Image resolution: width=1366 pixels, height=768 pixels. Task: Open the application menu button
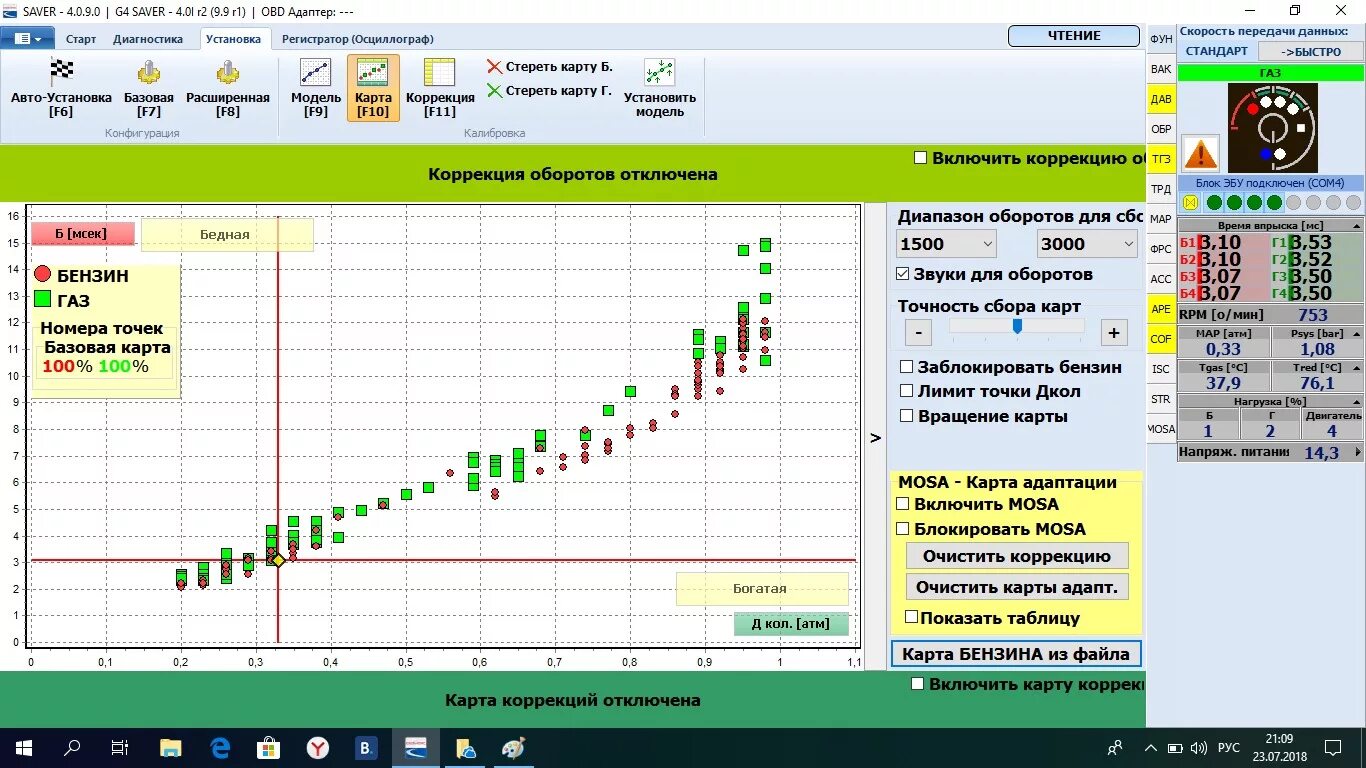(x=28, y=38)
